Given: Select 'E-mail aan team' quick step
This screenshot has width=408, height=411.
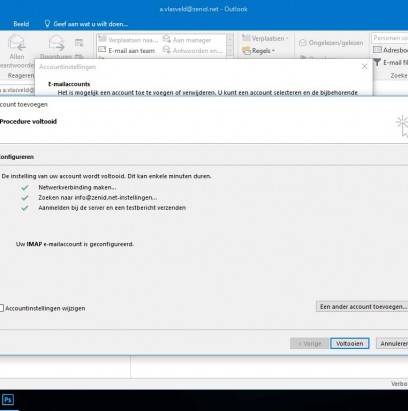Looking at the screenshot, I should click(x=127, y=51).
